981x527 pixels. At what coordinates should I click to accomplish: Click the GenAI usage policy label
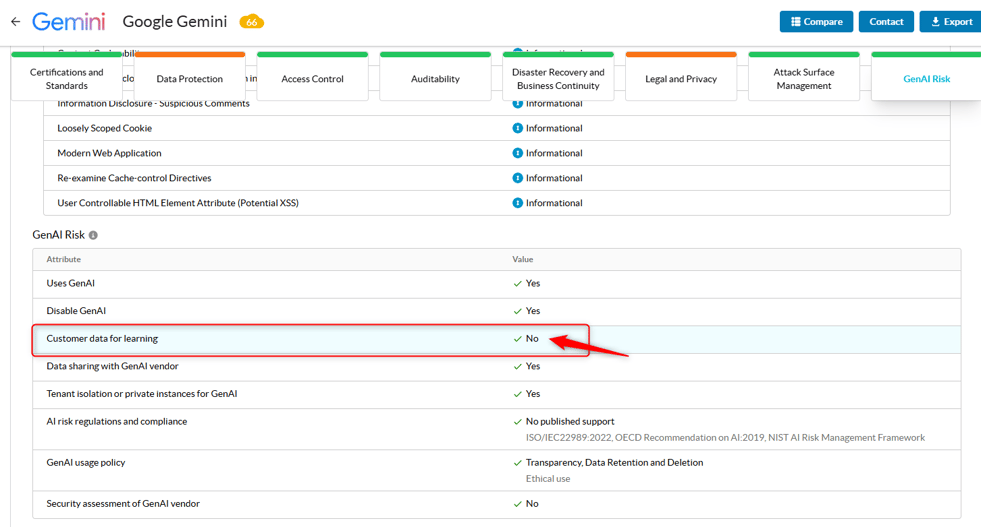[86, 463]
